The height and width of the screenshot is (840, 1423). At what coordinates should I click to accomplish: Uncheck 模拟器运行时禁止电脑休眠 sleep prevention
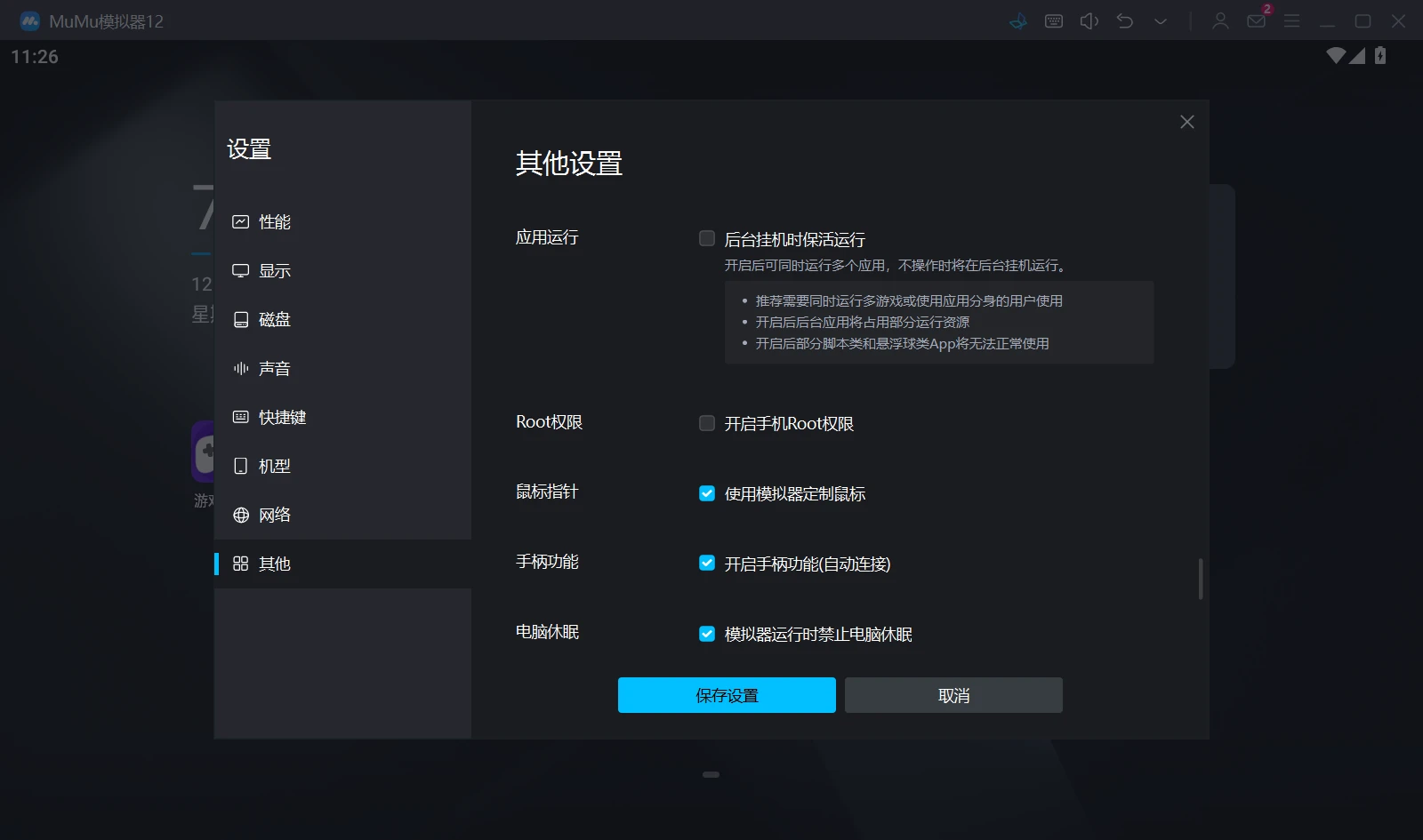click(707, 634)
